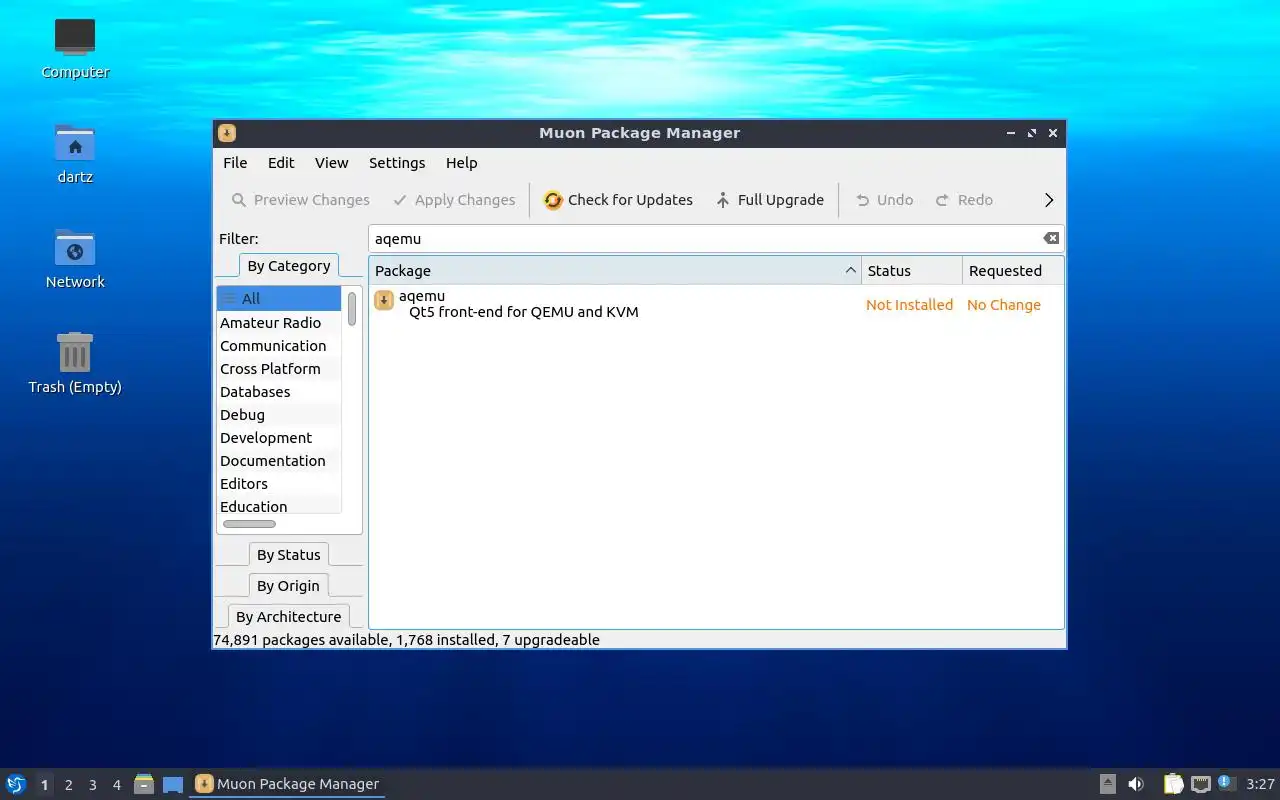The image size is (1280, 800).
Task: Click the Undo toolbar button
Action: pos(884,200)
